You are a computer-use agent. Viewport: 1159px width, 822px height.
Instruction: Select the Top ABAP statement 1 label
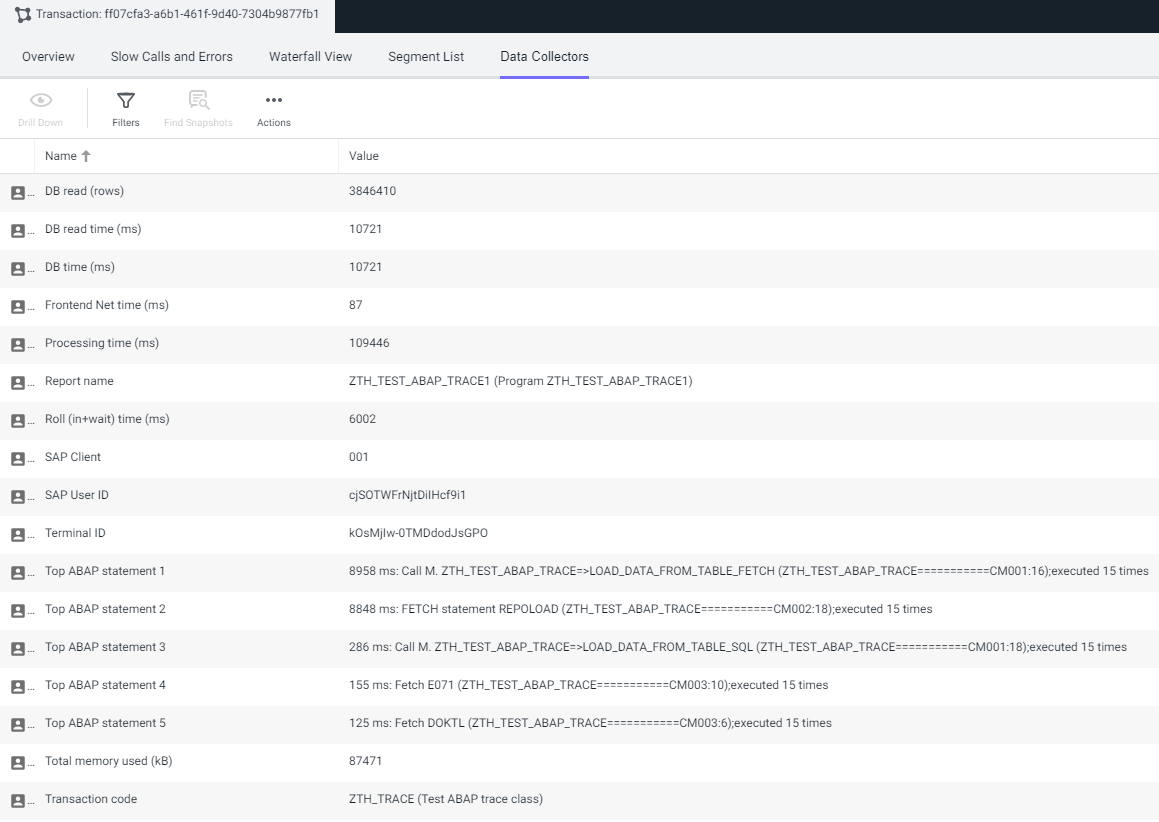point(105,571)
